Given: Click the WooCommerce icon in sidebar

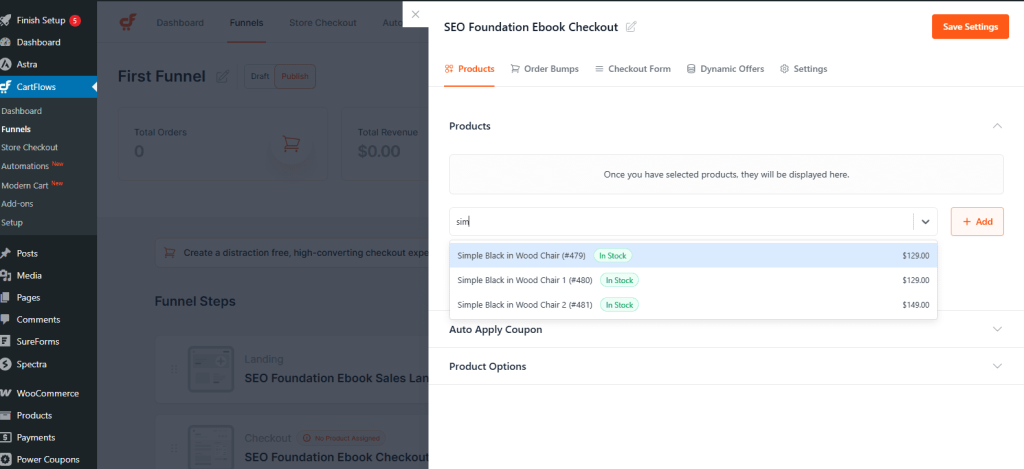Looking at the screenshot, I should click(6, 393).
